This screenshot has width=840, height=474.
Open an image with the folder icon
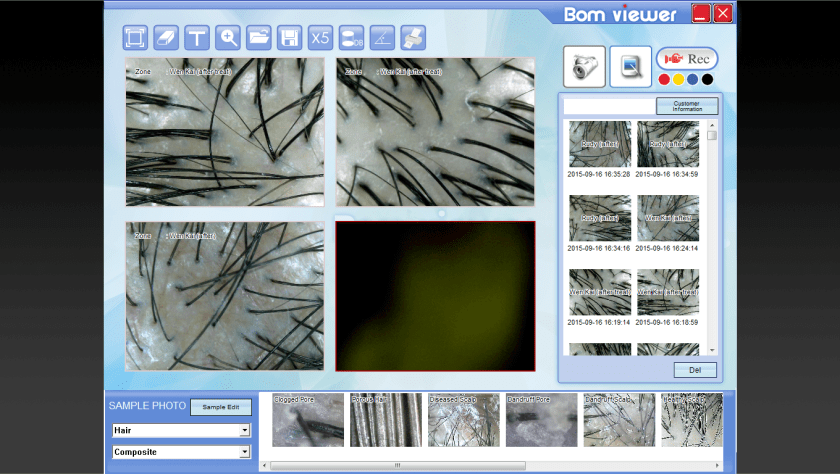point(259,38)
